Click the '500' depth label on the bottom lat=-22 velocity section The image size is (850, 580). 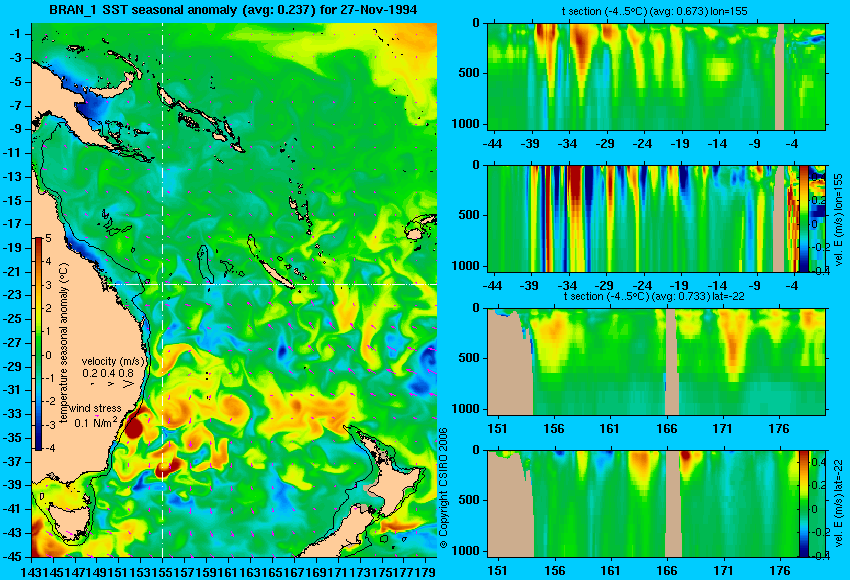coord(469,500)
